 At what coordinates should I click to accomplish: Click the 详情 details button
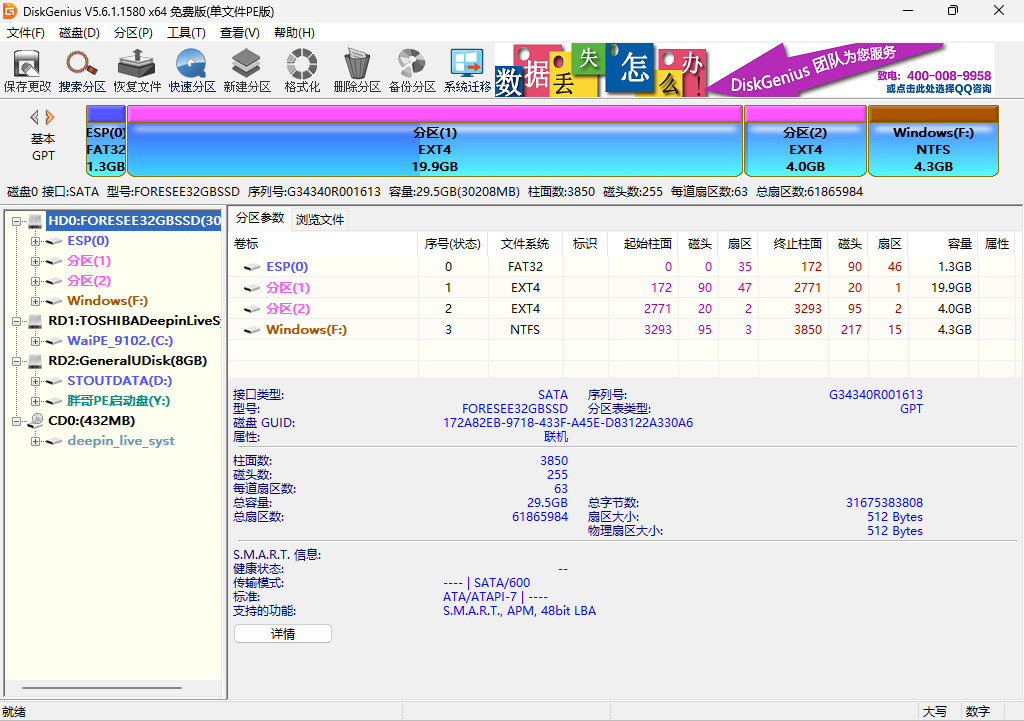(x=283, y=633)
